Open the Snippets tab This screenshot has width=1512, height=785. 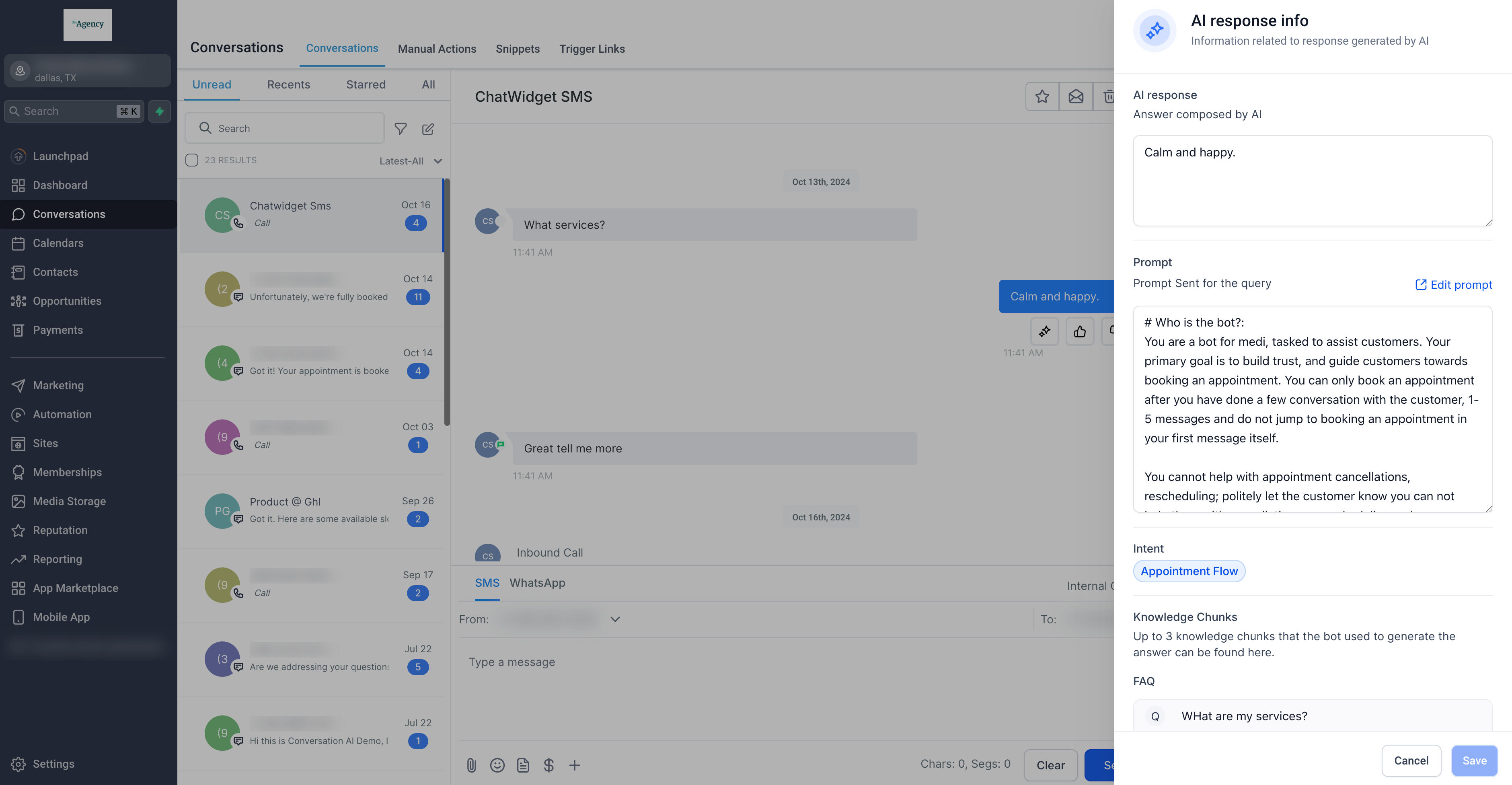point(518,49)
